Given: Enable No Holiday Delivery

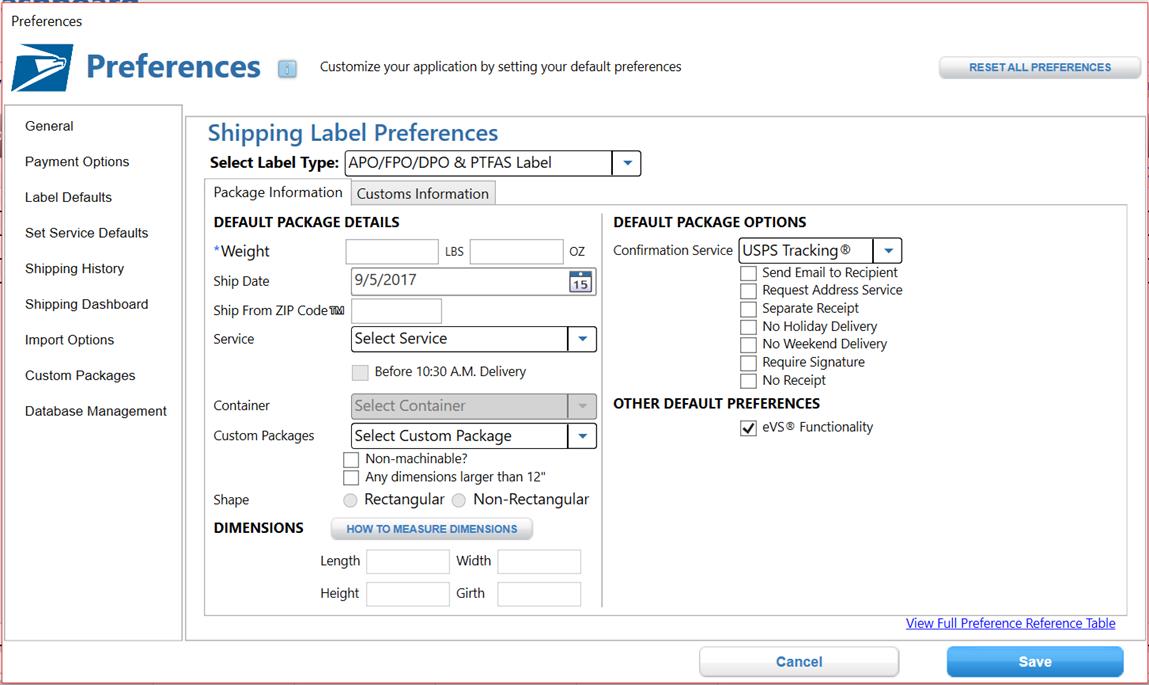Looking at the screenshot, I should point(748,327).
